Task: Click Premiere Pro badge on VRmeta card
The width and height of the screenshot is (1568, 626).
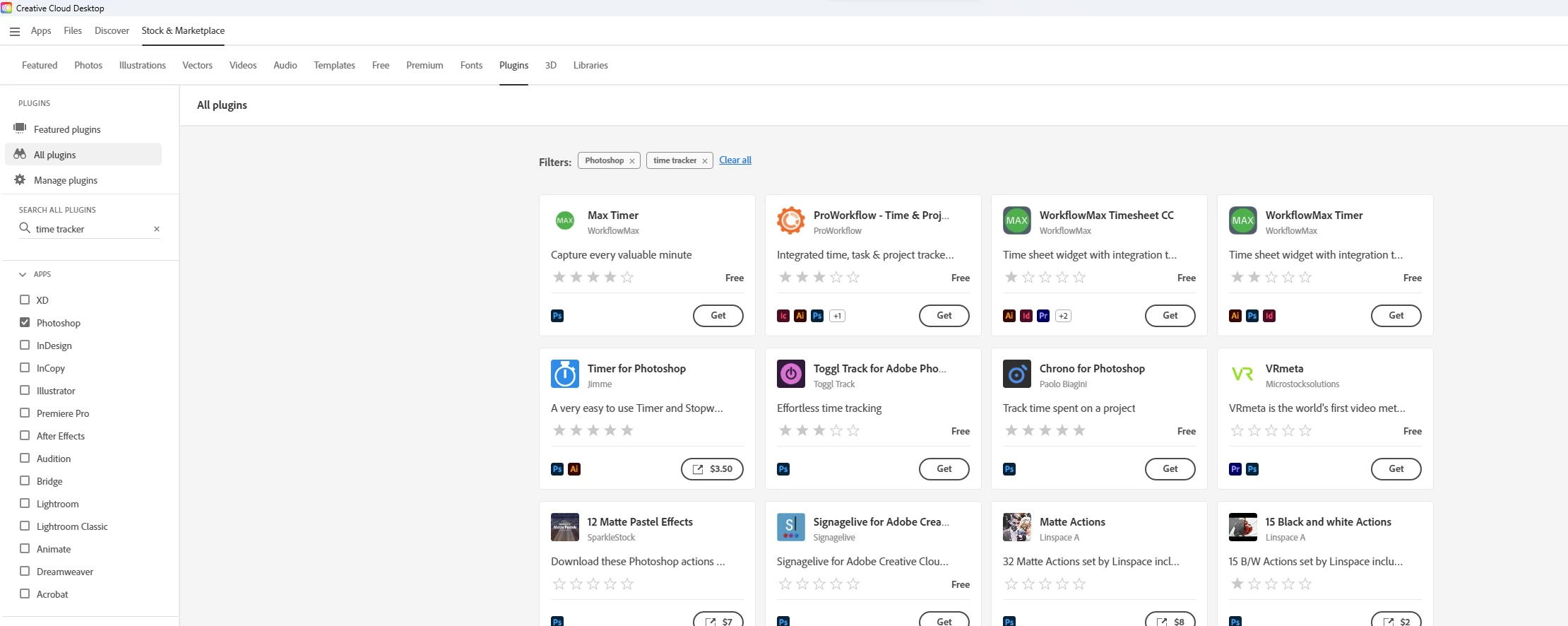Action: [1235, 469]
